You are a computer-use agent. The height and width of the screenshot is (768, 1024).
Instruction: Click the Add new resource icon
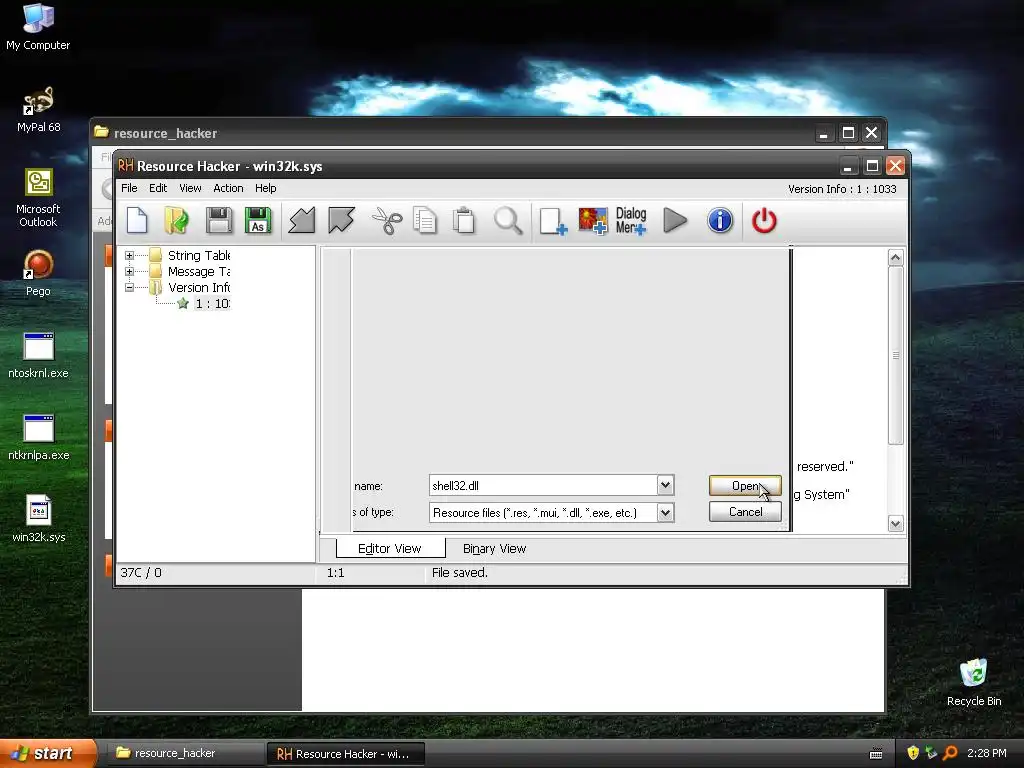pos(553,221)
